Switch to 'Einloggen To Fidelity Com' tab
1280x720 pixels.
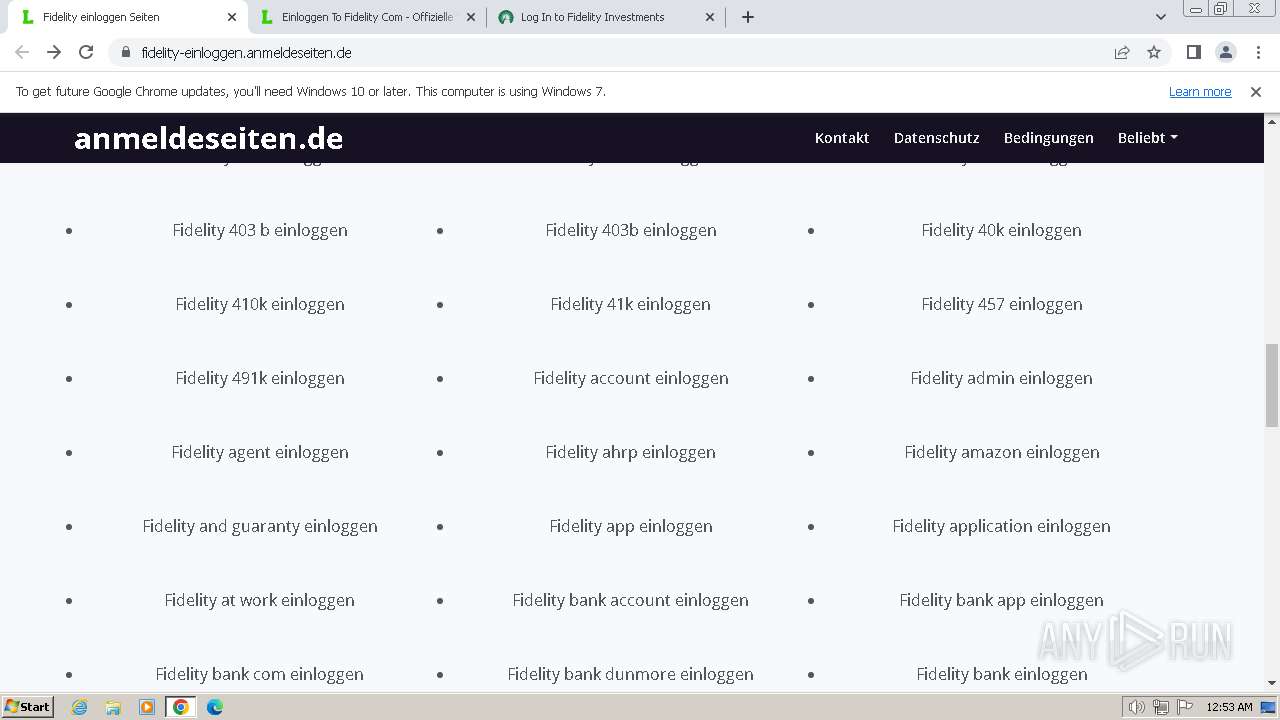(366, 17)
